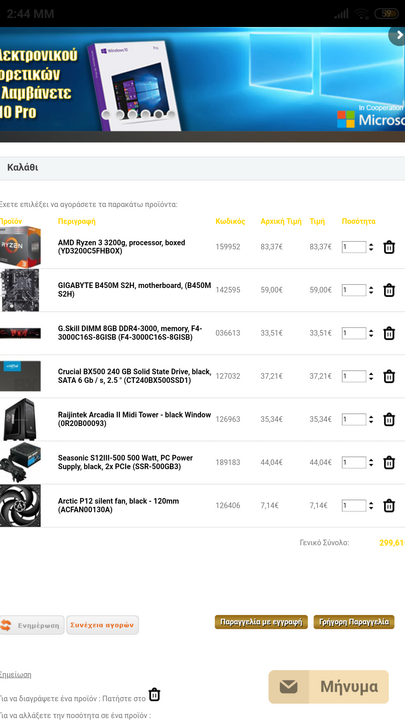Open the GIGABYTE motherboard thumbnail

coord(19,290)
